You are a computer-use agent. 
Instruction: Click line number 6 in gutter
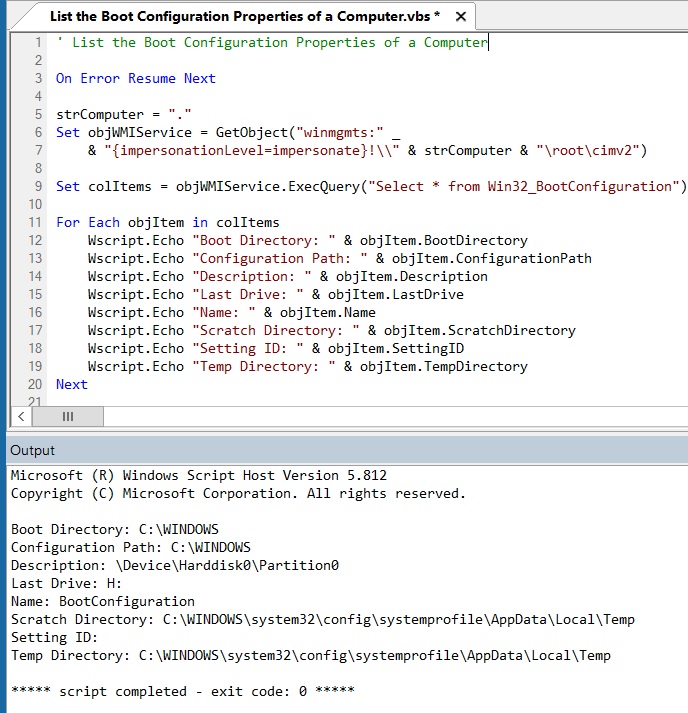[x=38, y=132]
